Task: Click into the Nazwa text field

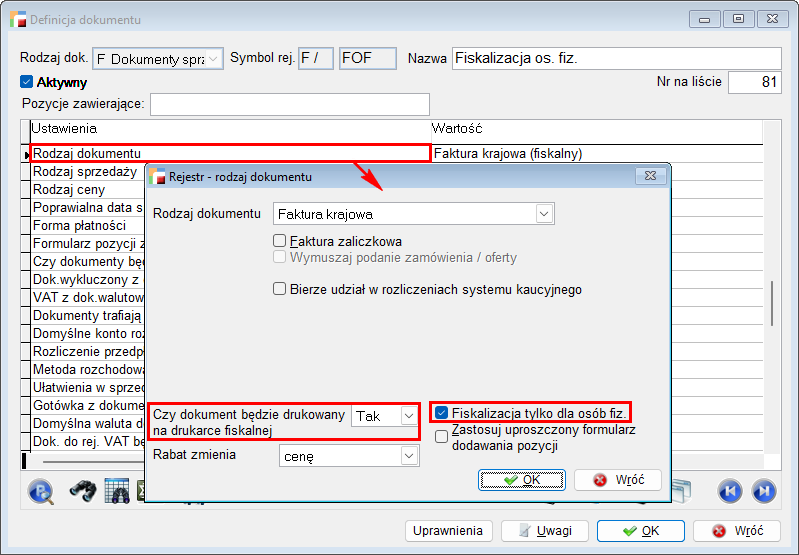Action: [615, 59]
